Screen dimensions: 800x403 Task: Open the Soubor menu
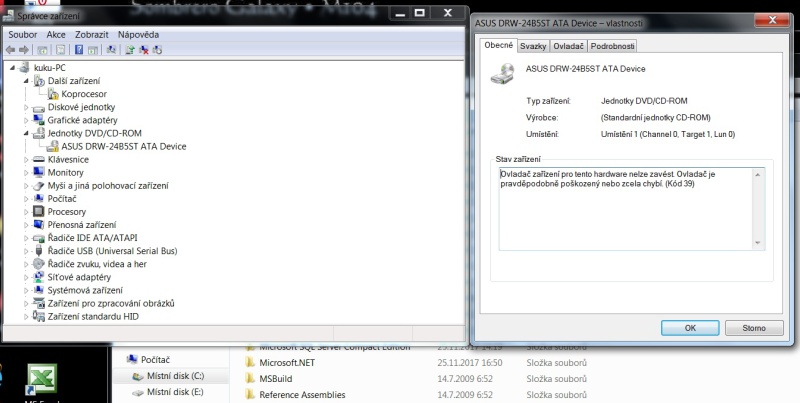22,35
